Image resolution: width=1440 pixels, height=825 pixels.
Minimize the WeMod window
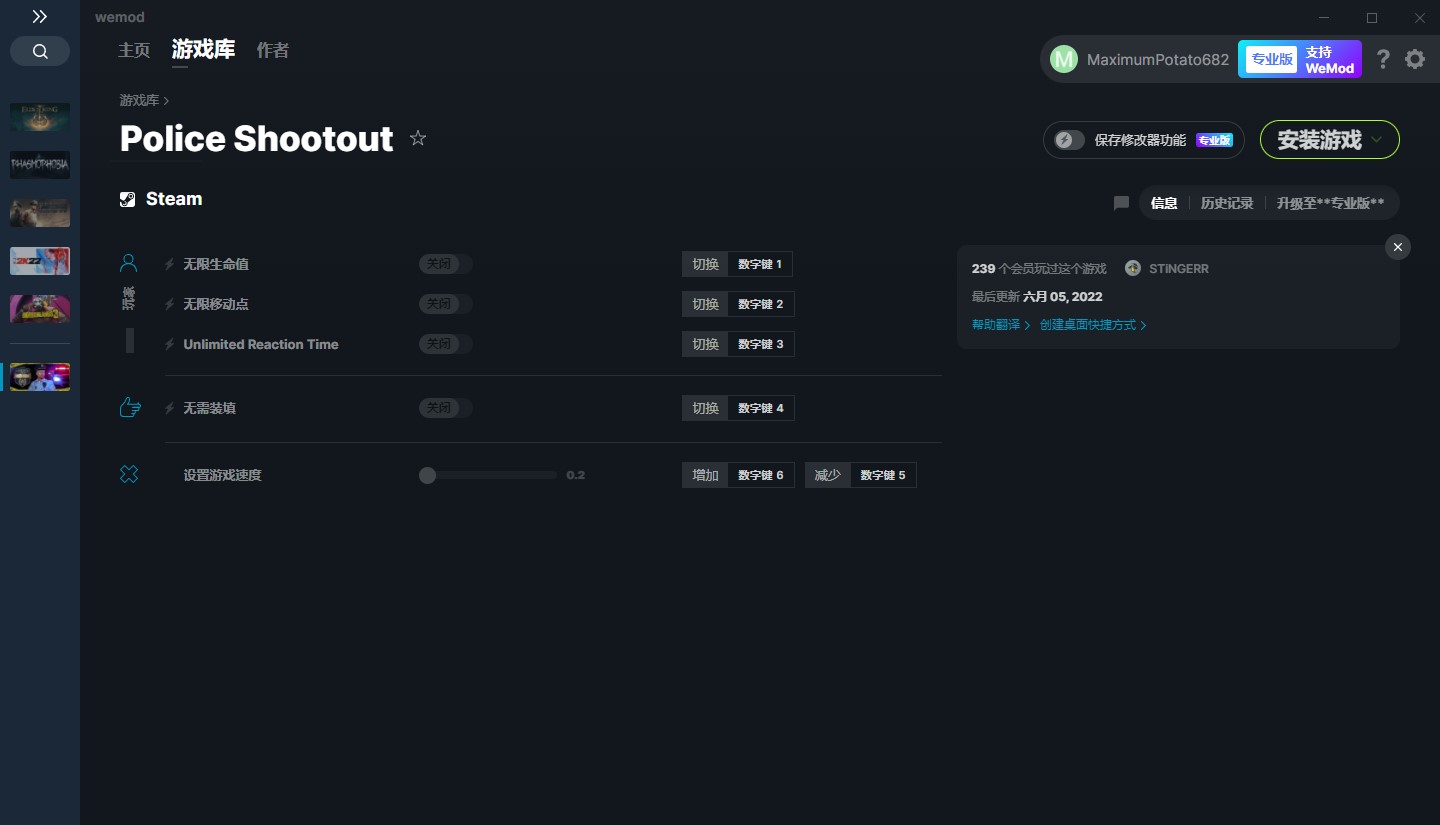1324,18
